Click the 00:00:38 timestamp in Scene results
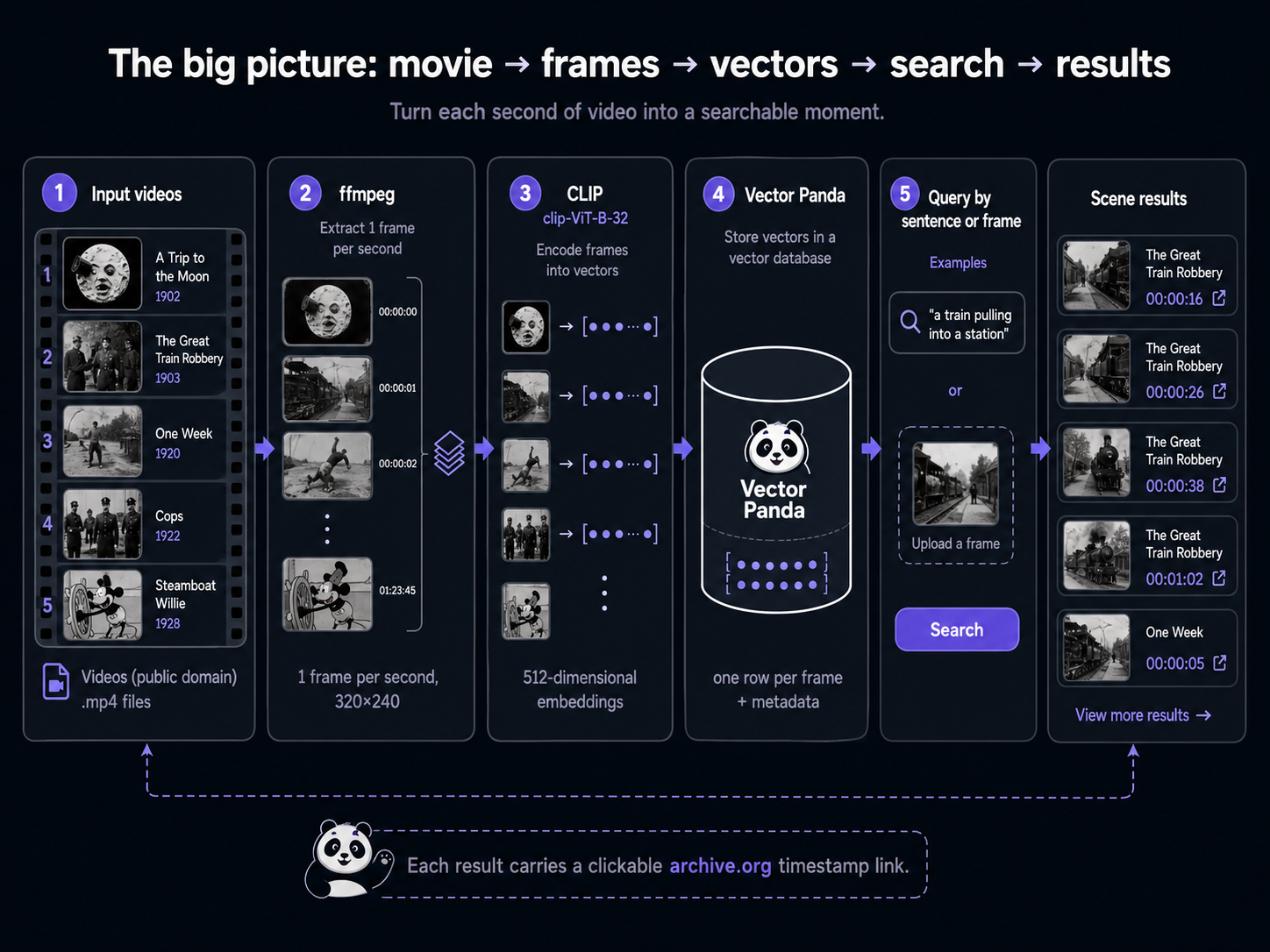The height and width of the screenshot is (952, 1270). point(1174,486)
